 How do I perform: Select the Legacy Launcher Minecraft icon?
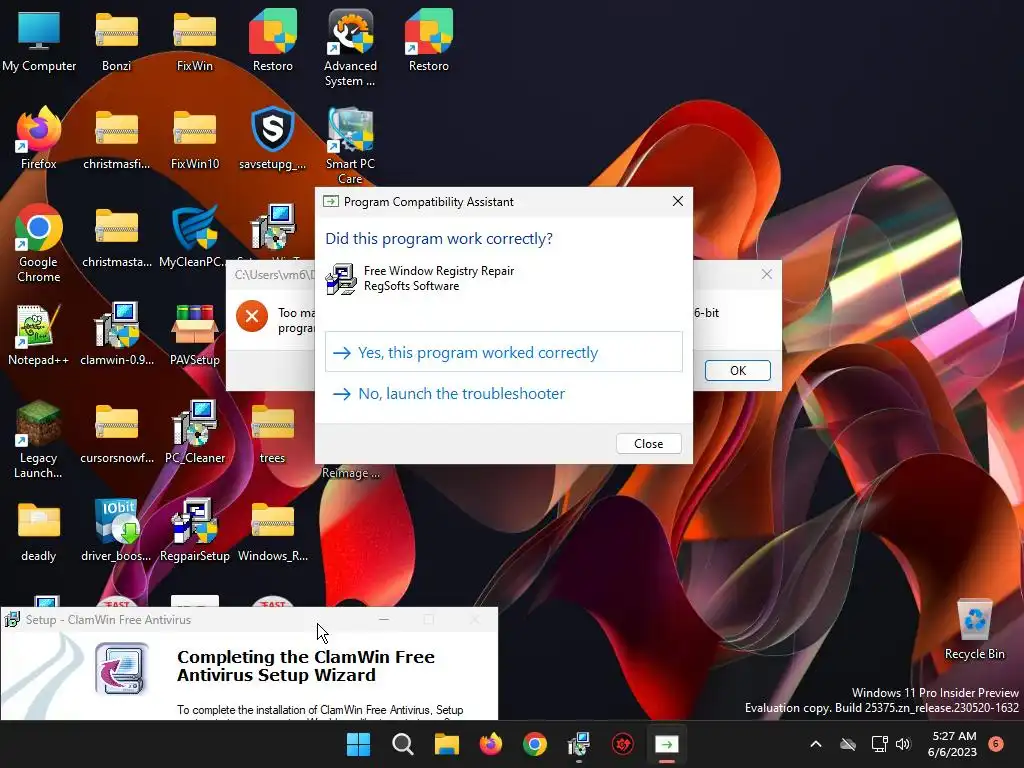[x=39, y=439]
